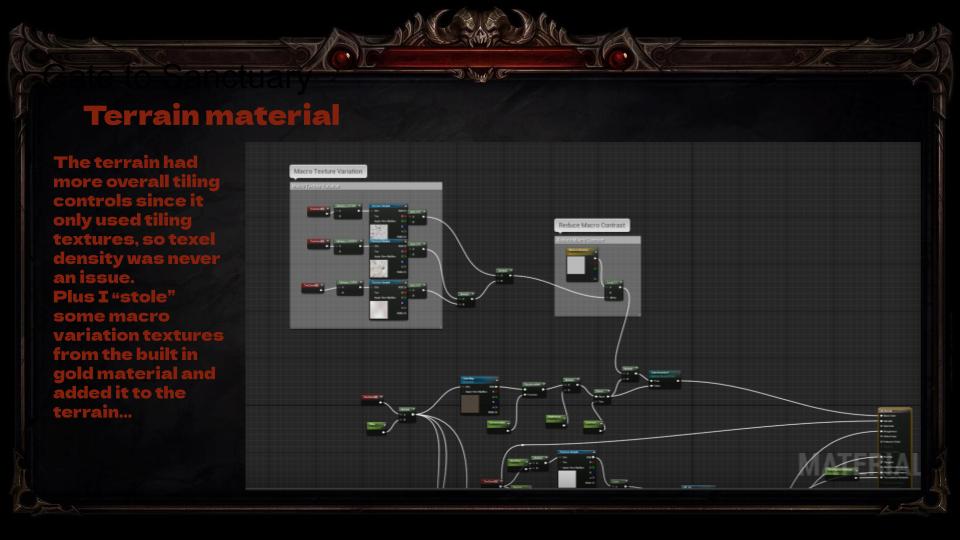960x540 pixels.
Task: Click the white preview swatch in Reduce Macro Contrast
Action: 578,267
